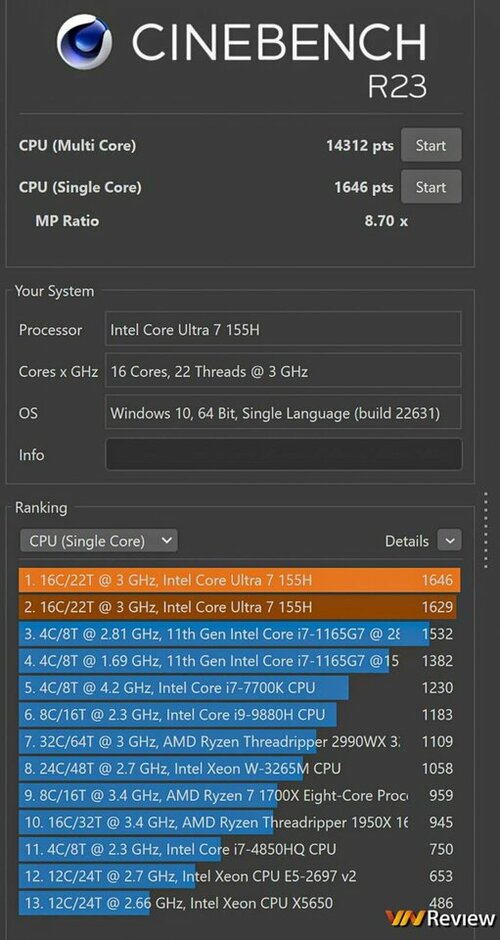Click into the Info text field
This screenshot has height=940, width=500.
coord(284,454)
